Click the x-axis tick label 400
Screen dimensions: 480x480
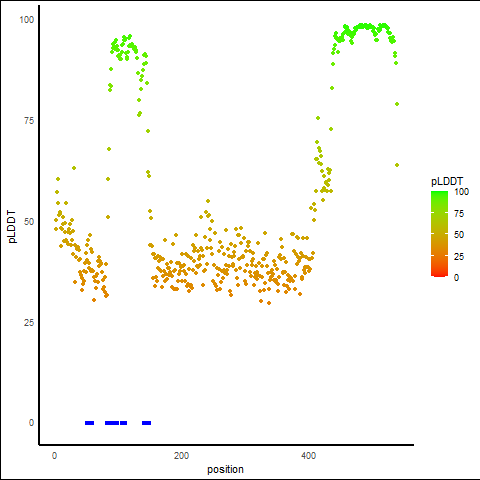tap(308, 456)
